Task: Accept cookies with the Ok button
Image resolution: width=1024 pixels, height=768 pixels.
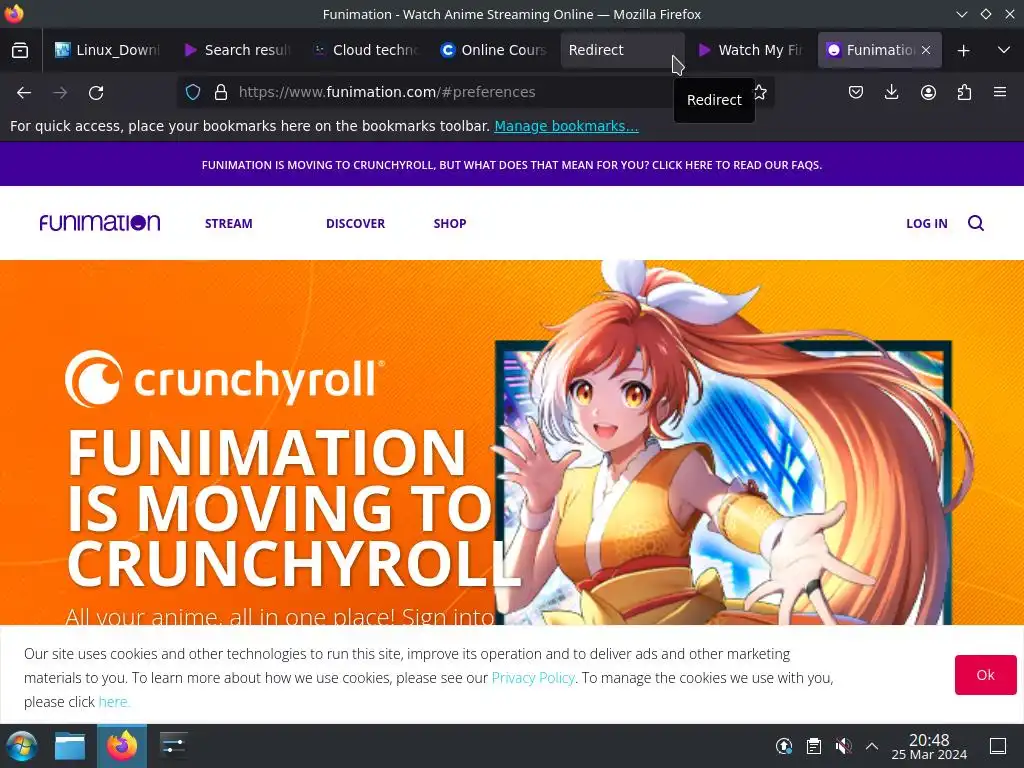Action: click(x=985, y=675)
